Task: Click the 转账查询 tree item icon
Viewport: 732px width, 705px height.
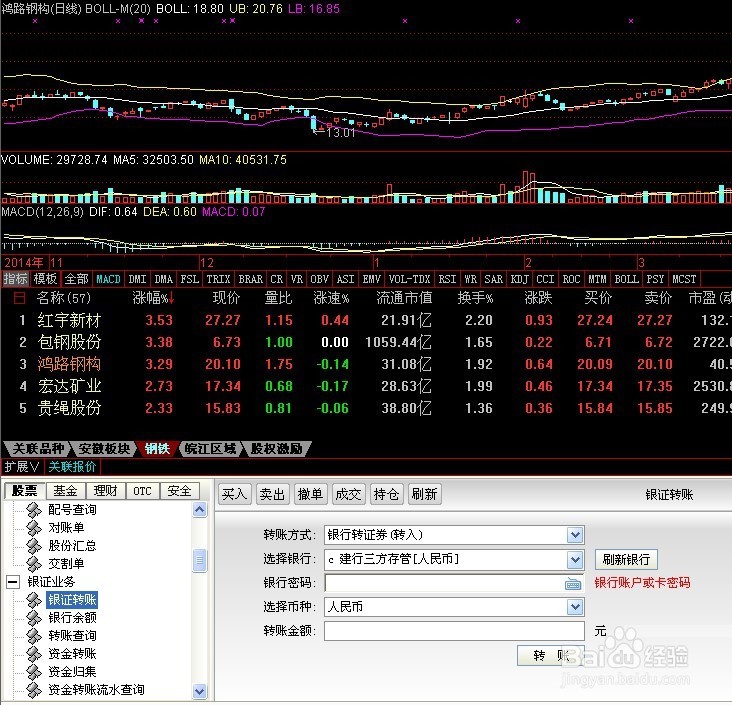Action: pos(34,636)
